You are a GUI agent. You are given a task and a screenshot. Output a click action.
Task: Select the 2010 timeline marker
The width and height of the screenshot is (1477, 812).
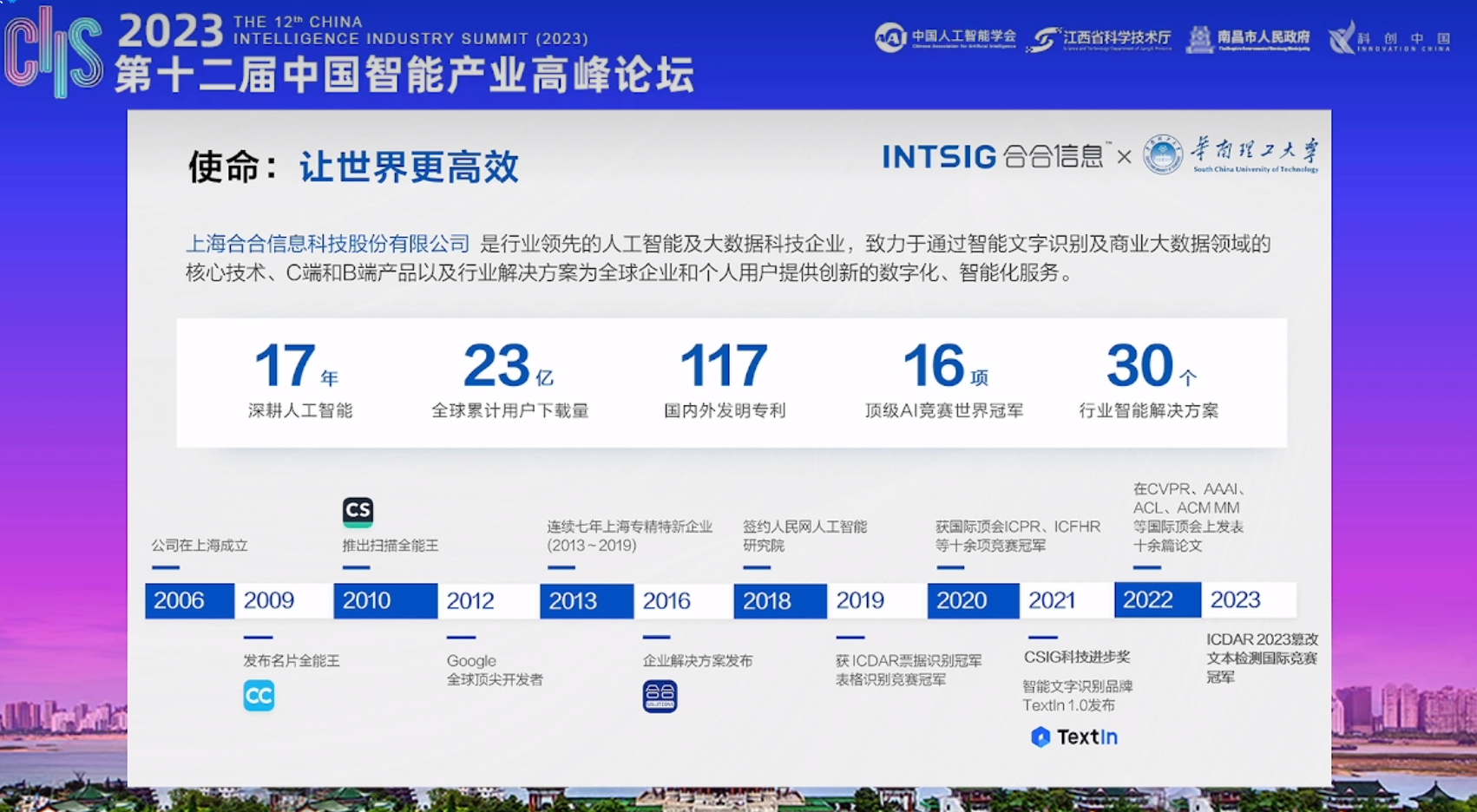[x=385, y=600]
